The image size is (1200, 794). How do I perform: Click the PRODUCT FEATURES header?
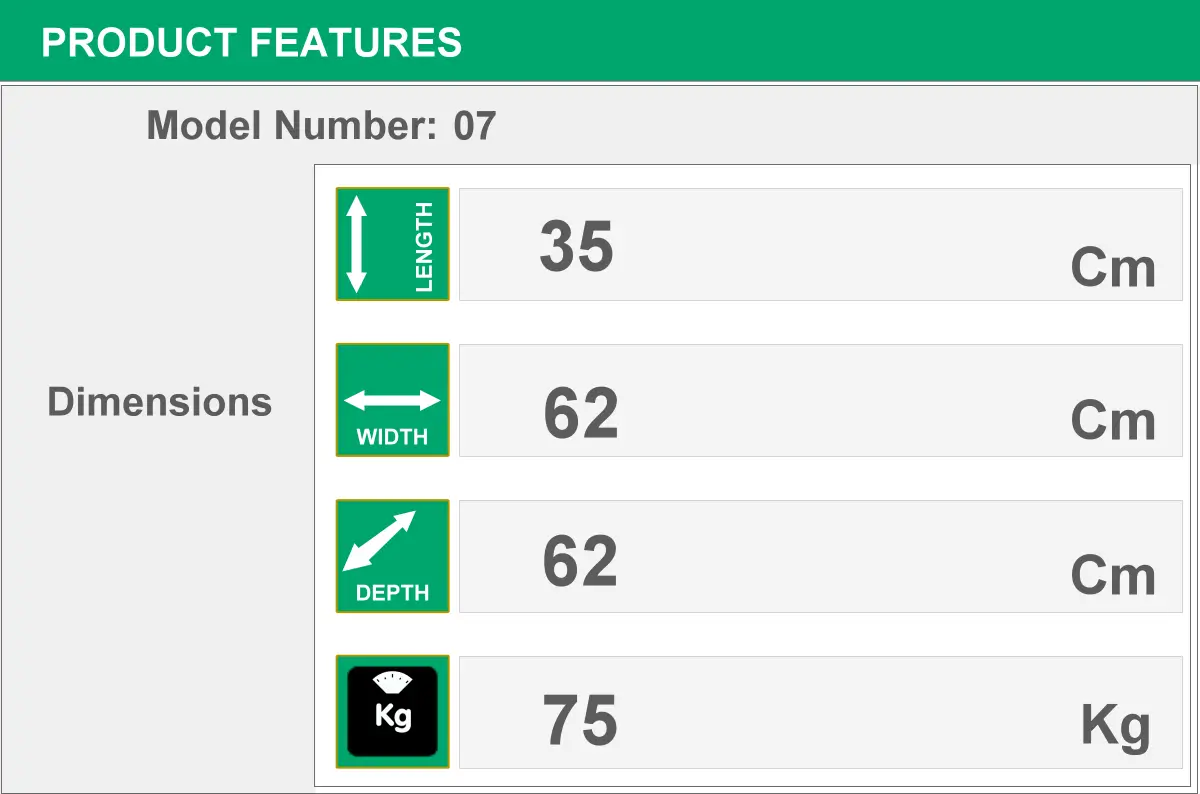(252, 43)
